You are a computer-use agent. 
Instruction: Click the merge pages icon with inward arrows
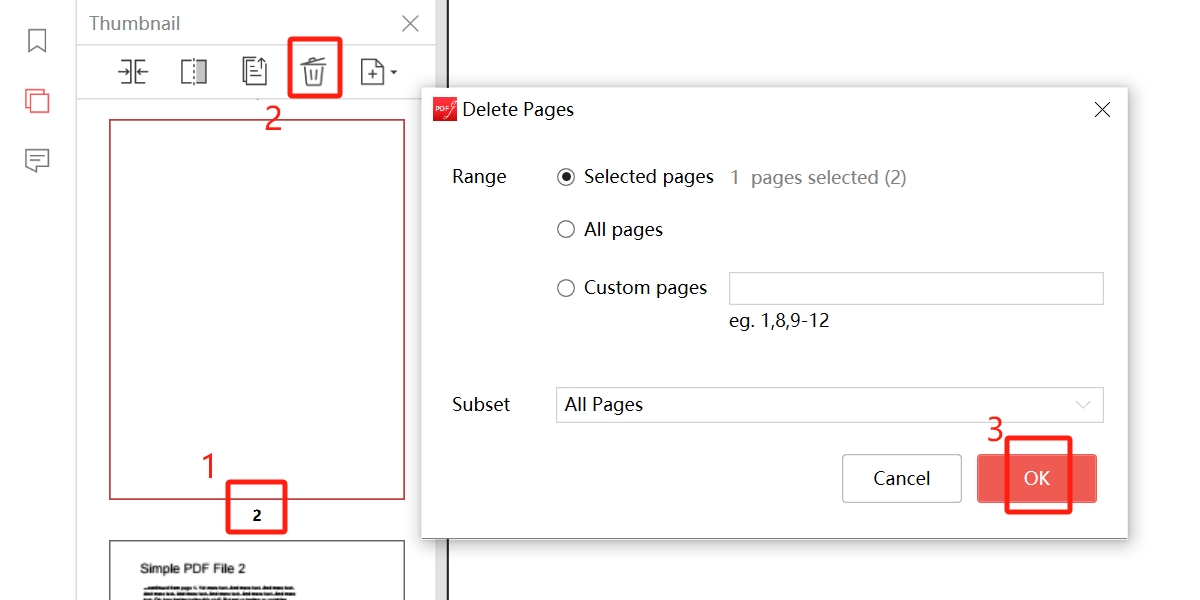coord(133,72)
